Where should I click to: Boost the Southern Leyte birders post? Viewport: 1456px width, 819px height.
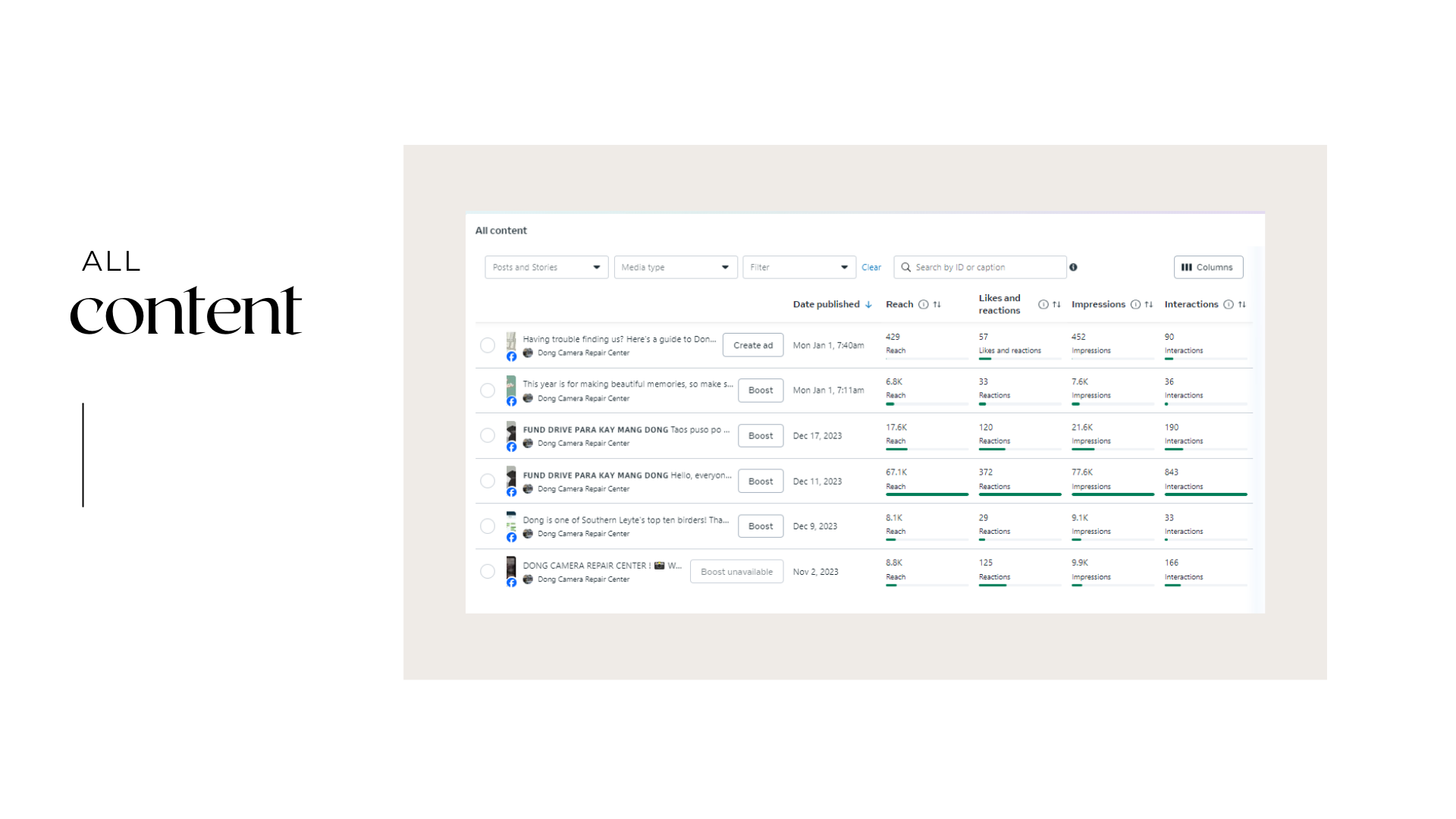tap(760, 526)
